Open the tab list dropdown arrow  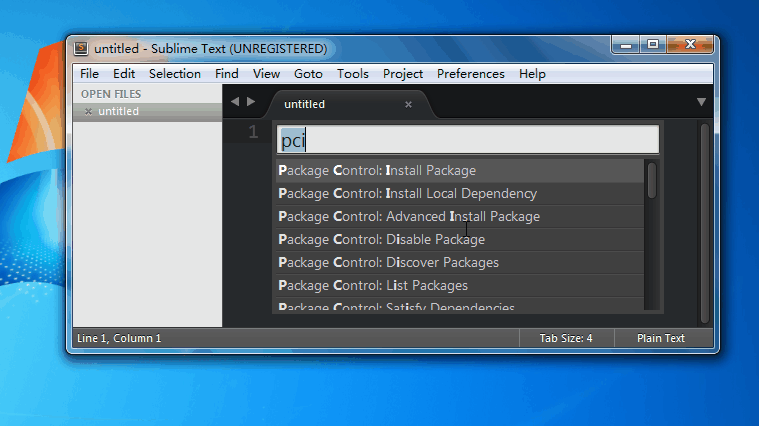click(x=701, y=102)
